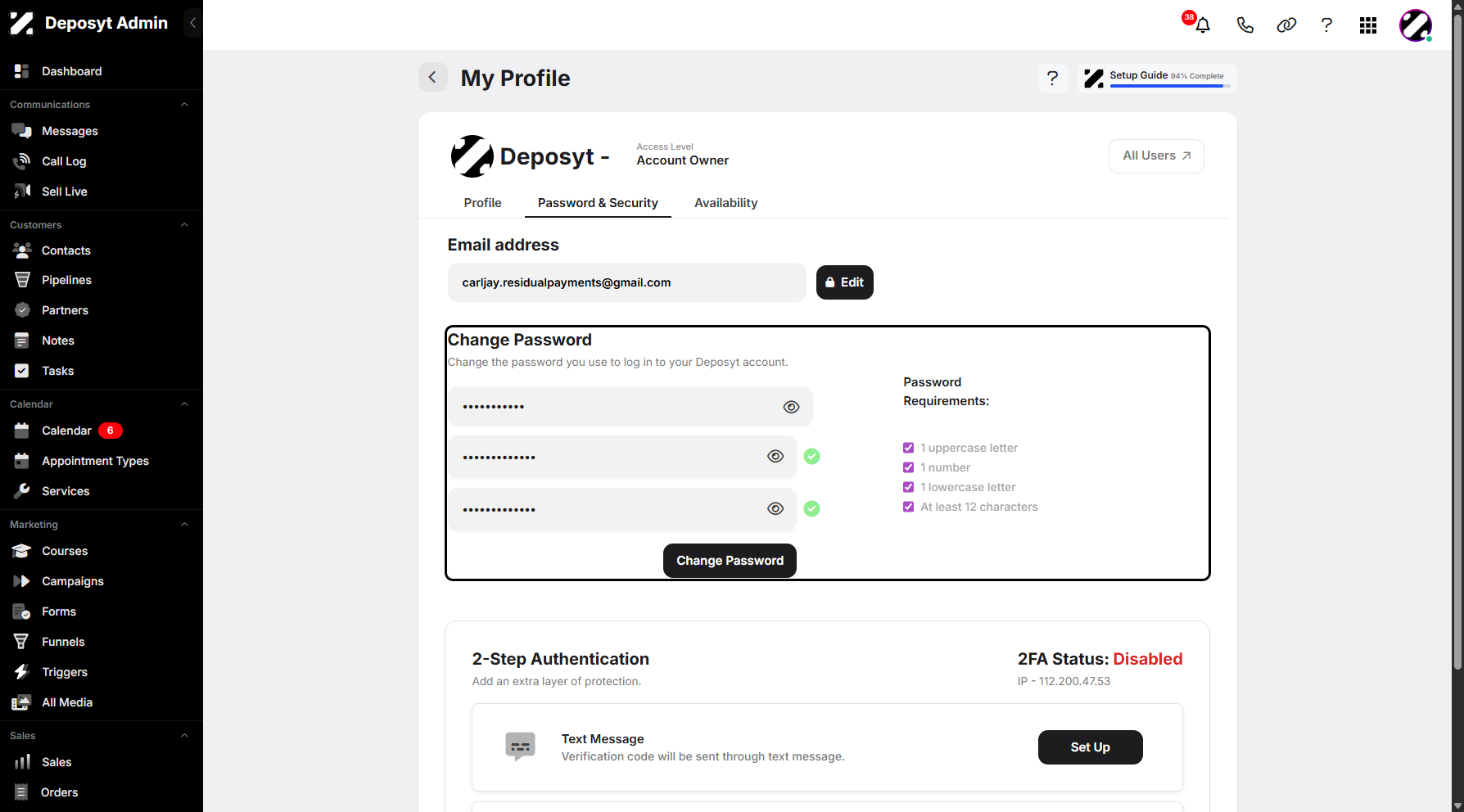The width and height of the screenshot is (1464, 812).
Task: Open the apps grid menu
Action: pos(1368,25)
